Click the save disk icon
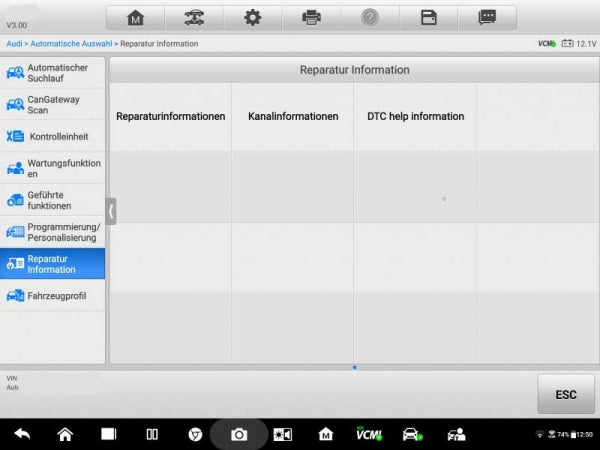 tap(429, 18)
